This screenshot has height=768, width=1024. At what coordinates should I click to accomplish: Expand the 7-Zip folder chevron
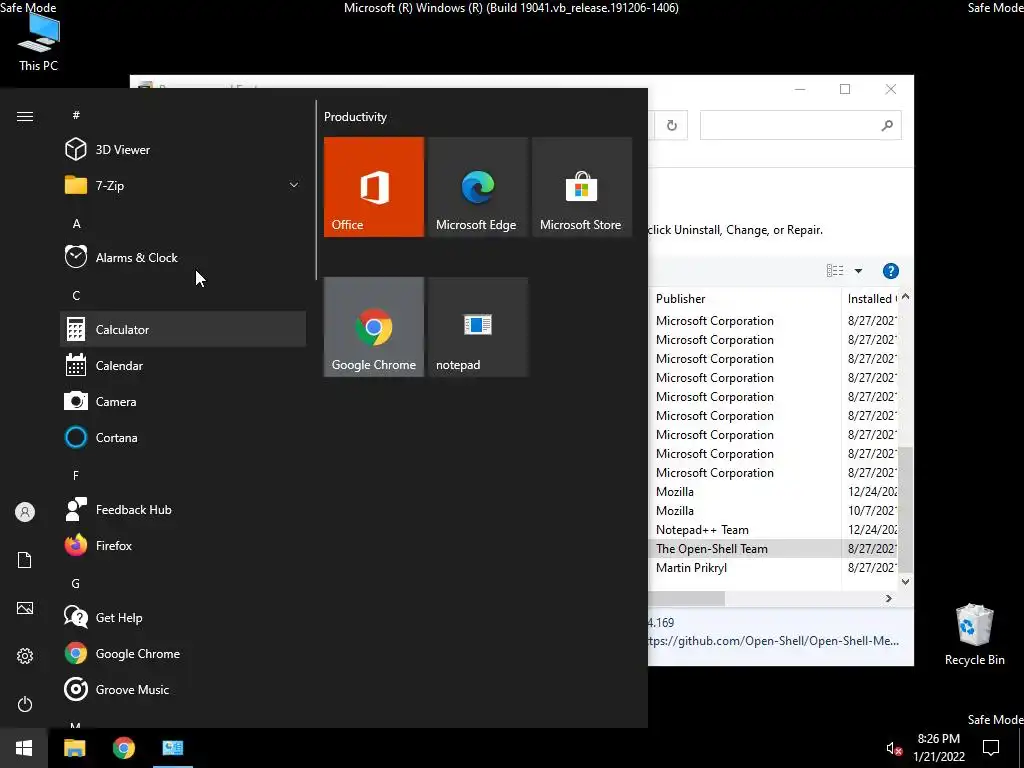coord(294,185)
